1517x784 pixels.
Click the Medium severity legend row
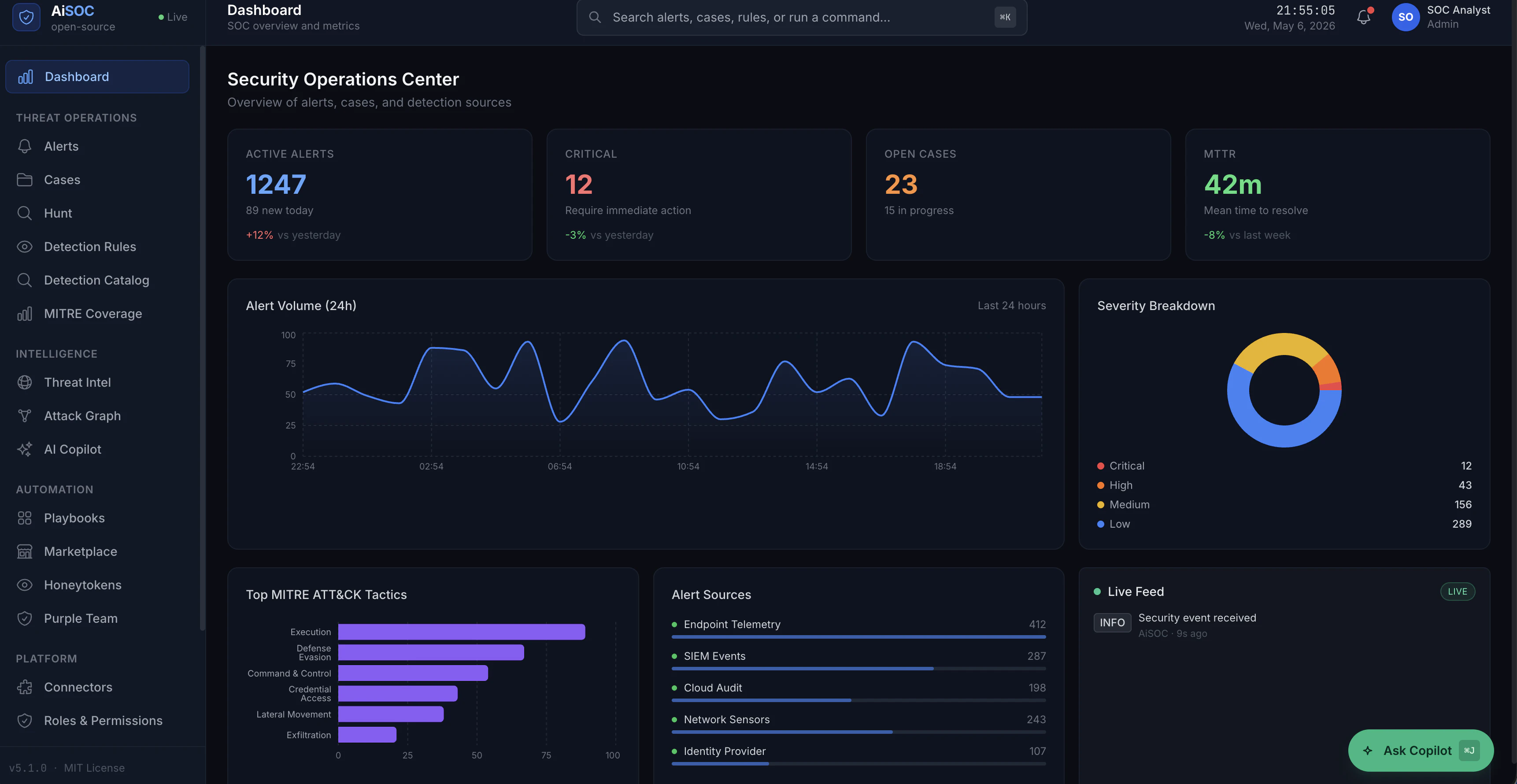[1284, 505]
